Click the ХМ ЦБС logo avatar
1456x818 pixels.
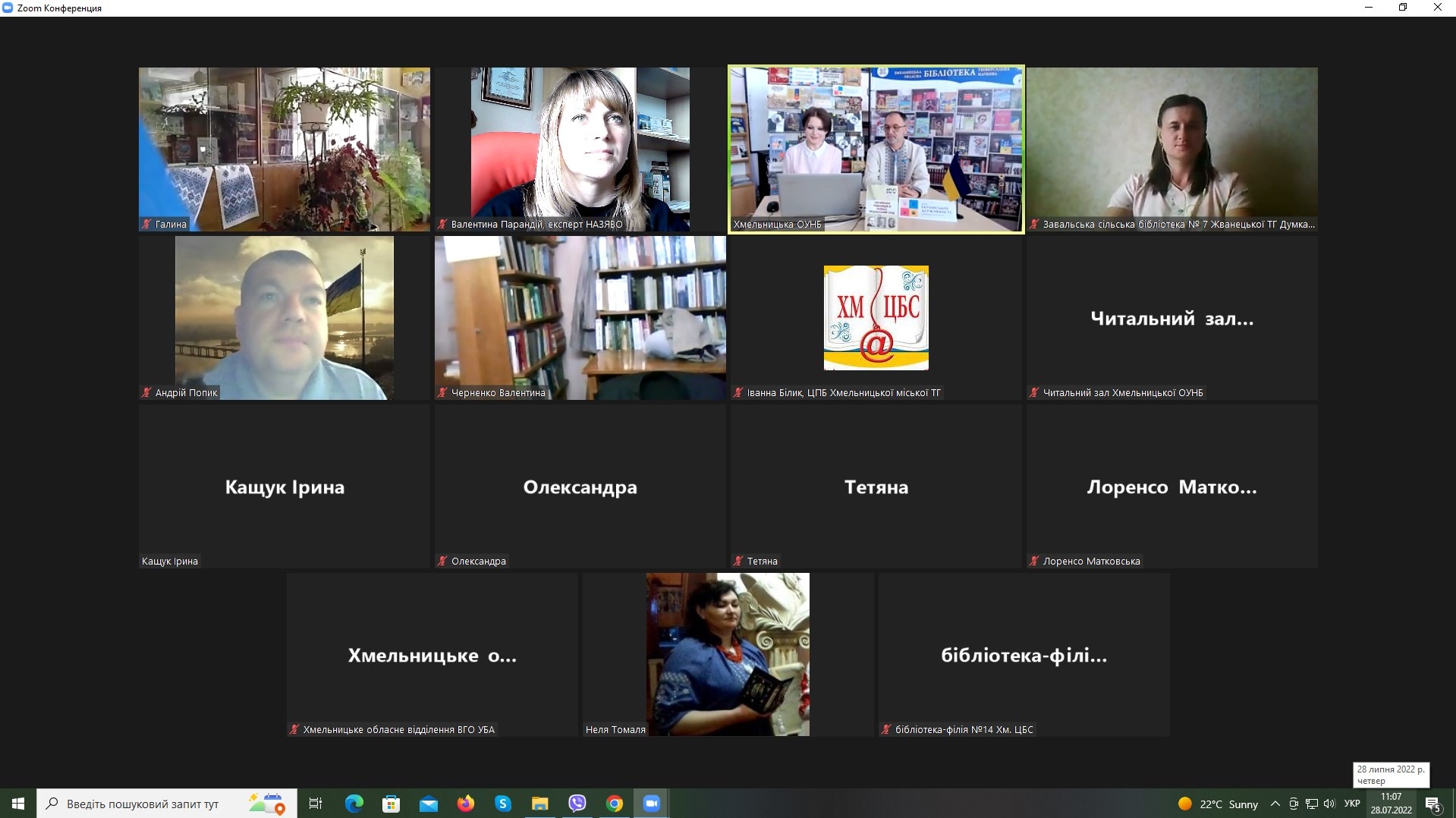point(876,317)
